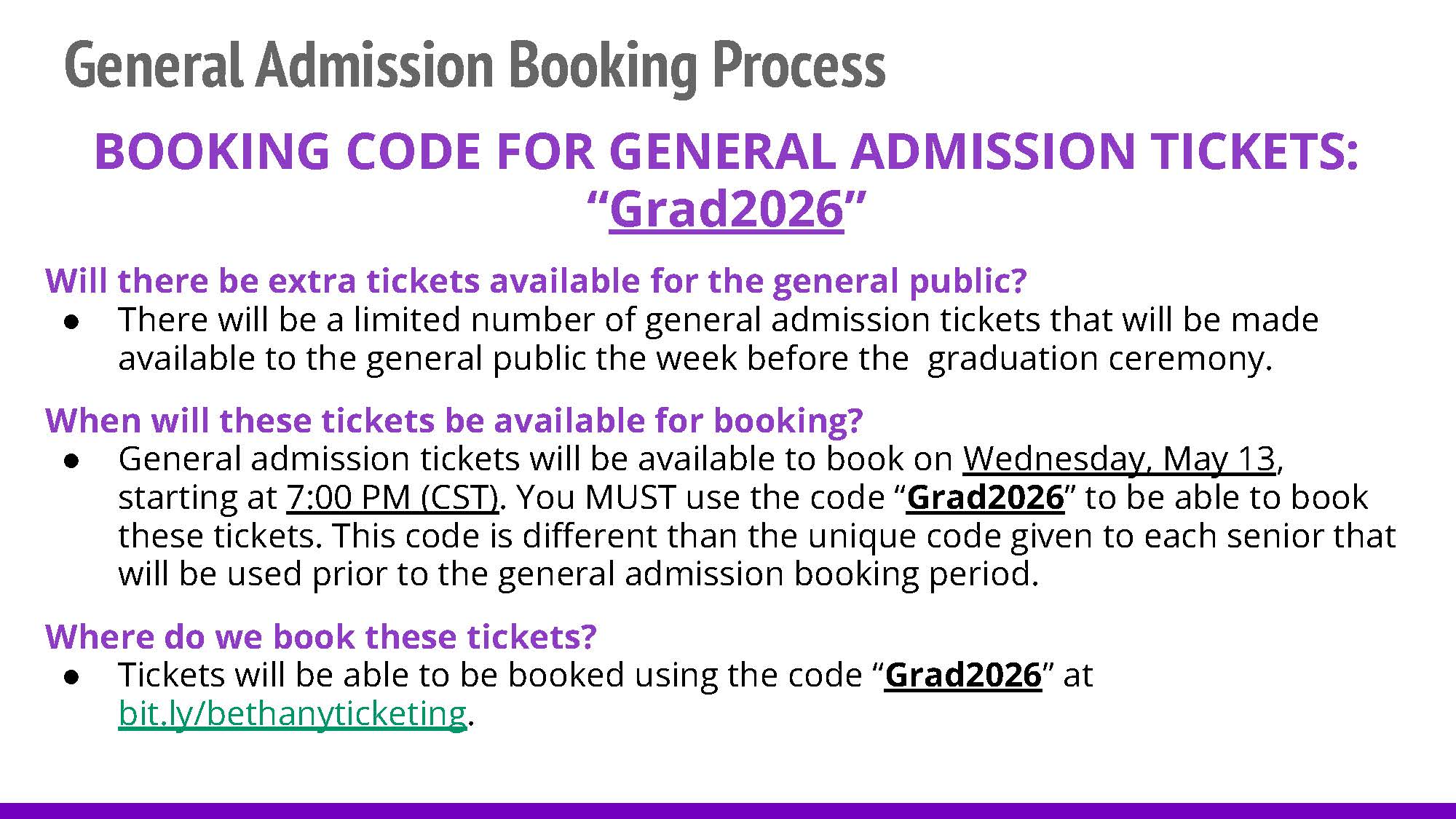
Task: Click the phrase "general admission booking period"
Action: pyautogui.click(x=768, y=574)
